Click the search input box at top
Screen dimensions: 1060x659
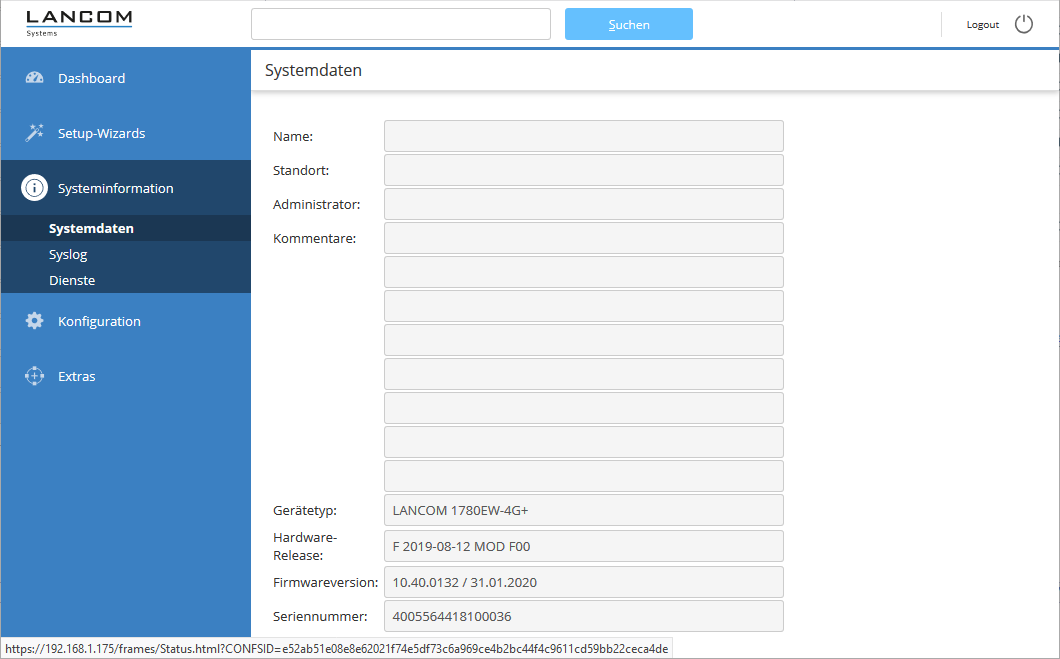coord(400,24)
